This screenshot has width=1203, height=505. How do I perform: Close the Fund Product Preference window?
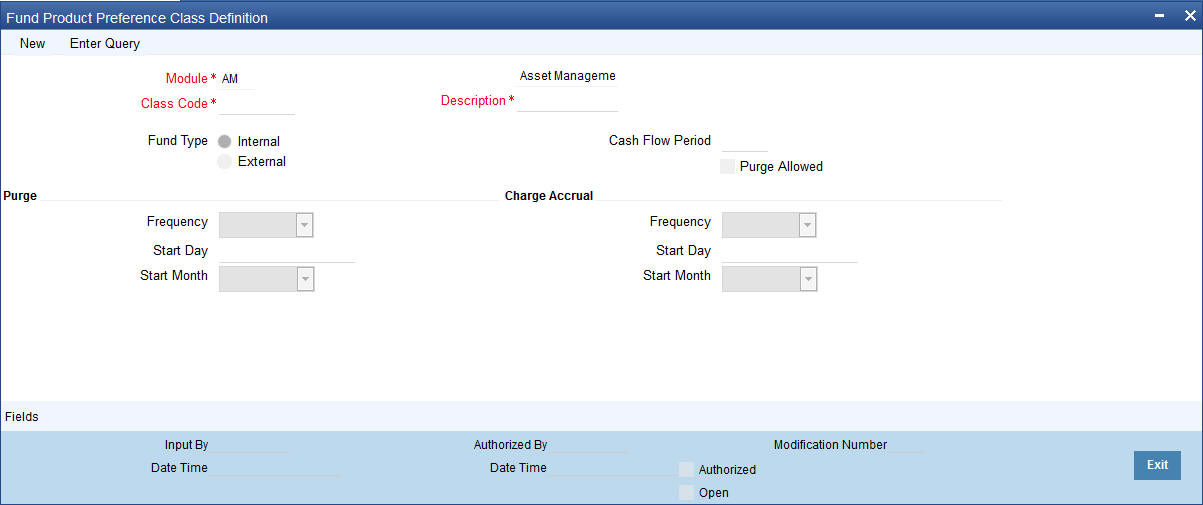tap(1188, 17)
